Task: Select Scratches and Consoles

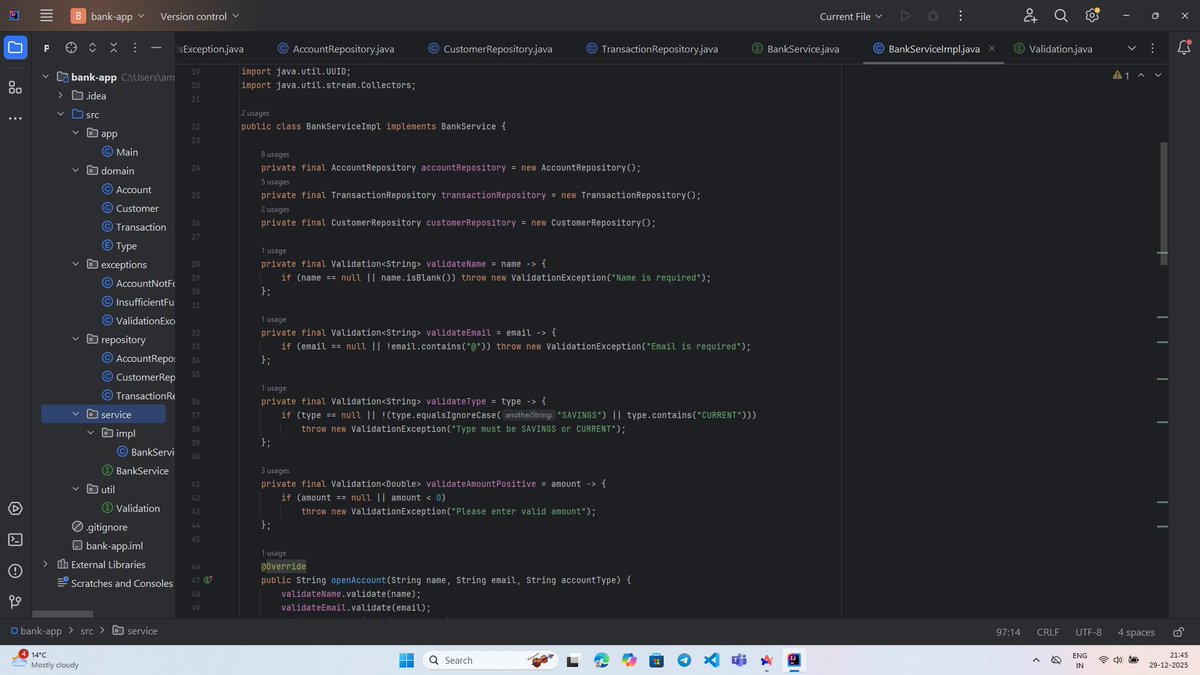Action: tap(114, 583)
